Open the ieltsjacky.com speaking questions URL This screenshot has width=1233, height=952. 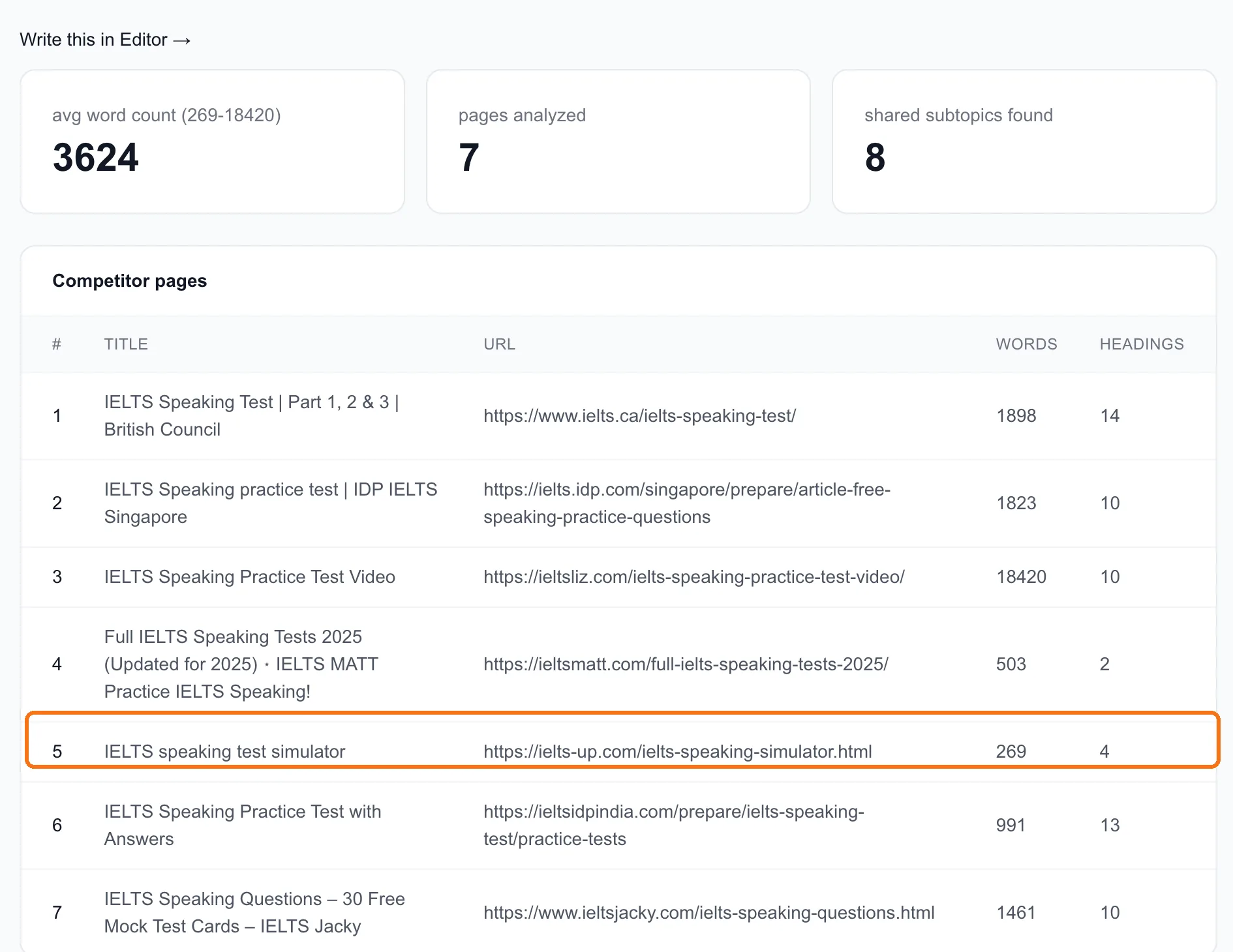tap(708, 913)
